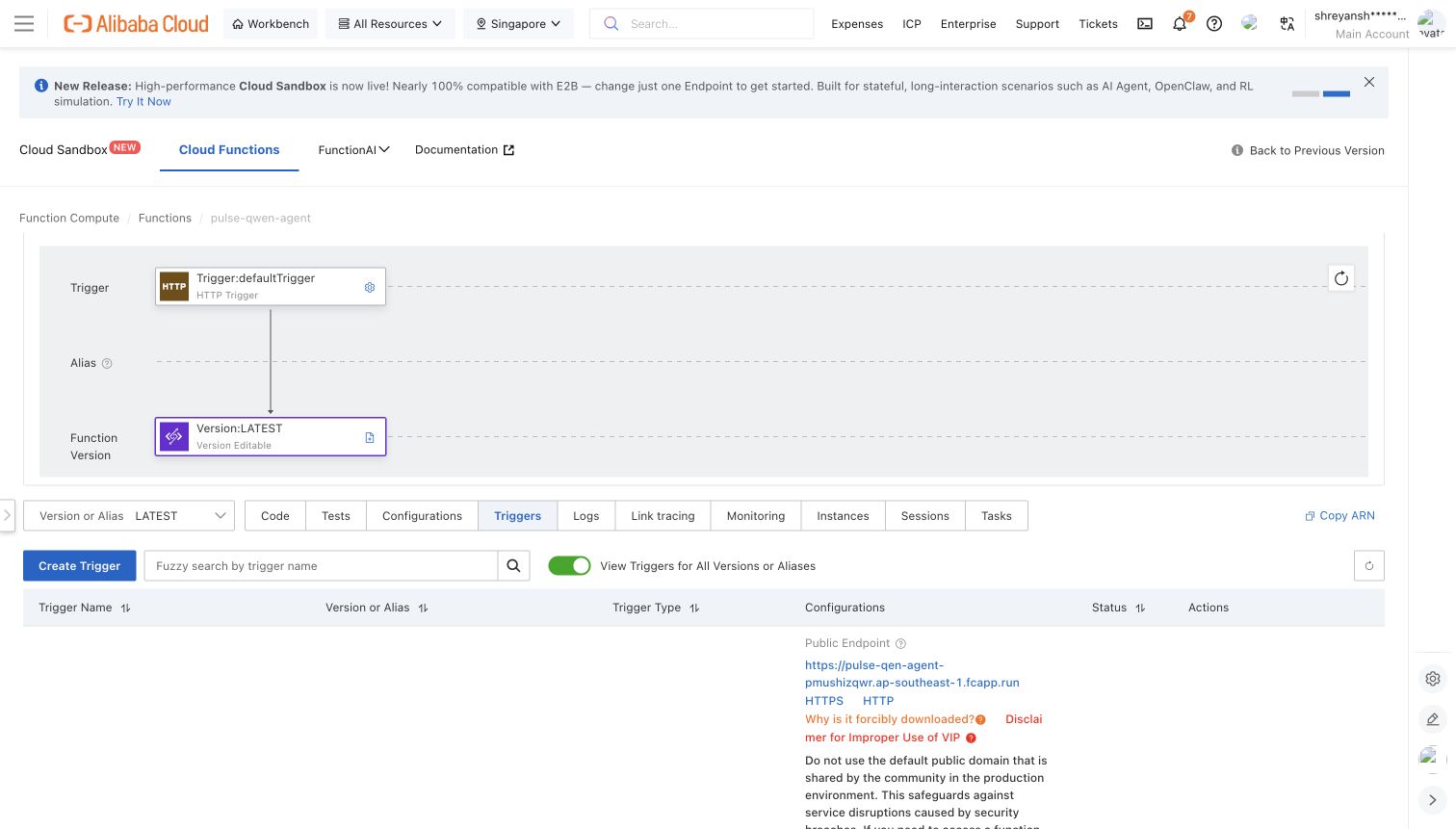Select the Triggers tab

pyautogui.click(x=517, y=516)
